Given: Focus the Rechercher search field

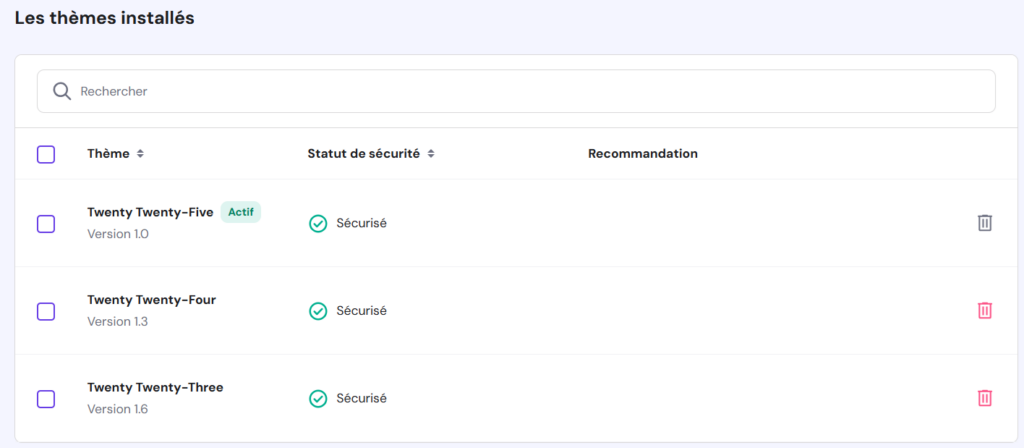Looking at the screenshot, I should [x=530, y=91].
